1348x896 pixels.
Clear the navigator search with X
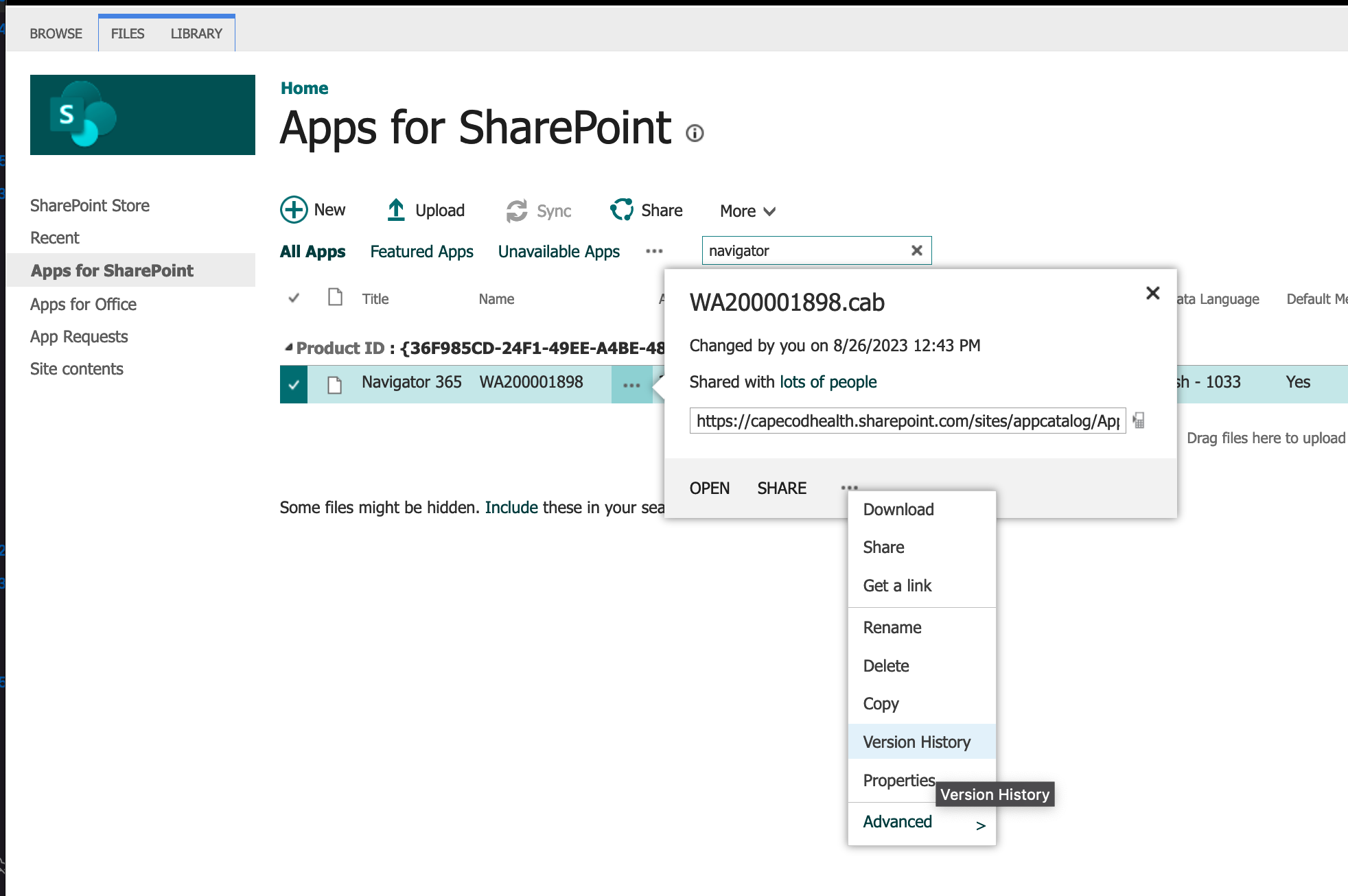tap(916, 250)
